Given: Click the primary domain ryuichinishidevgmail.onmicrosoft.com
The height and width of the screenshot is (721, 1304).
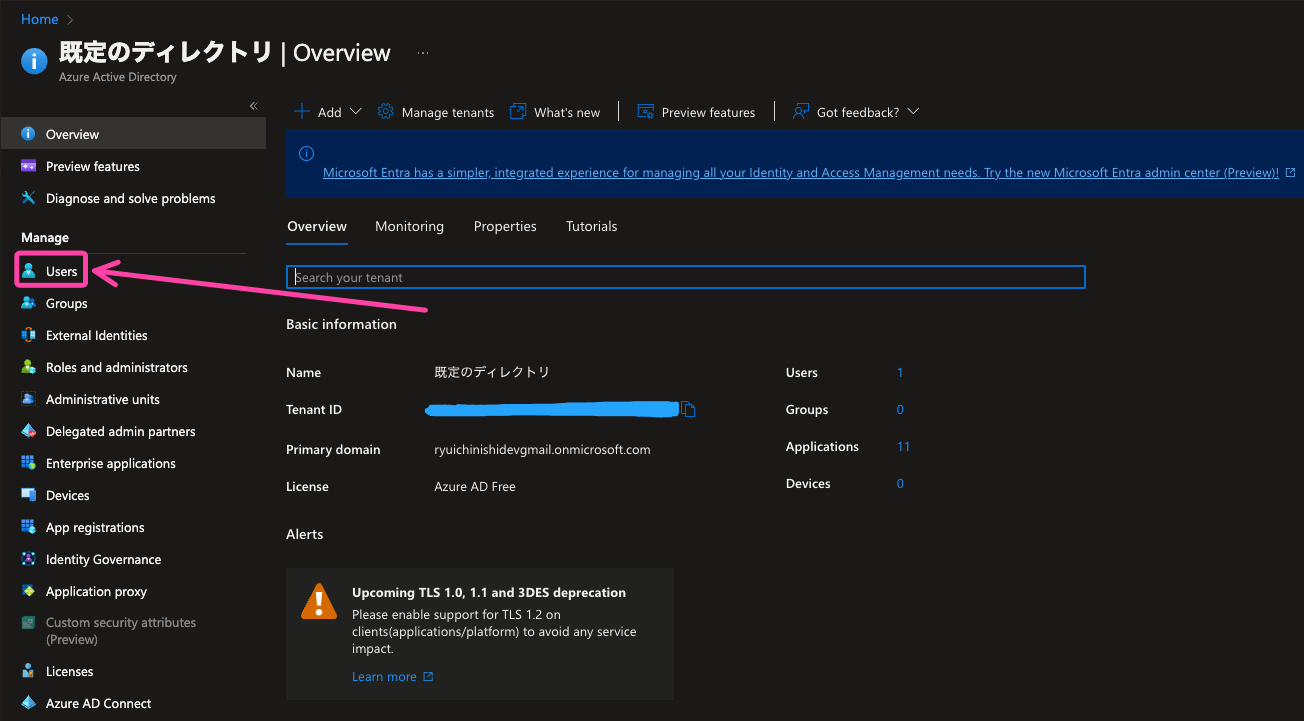Looking at the screenshot, I should (x=542, y=449).
